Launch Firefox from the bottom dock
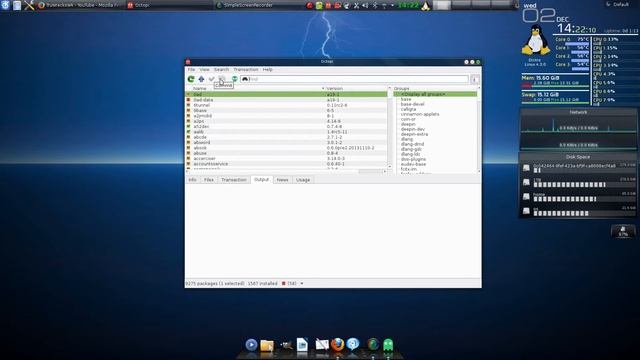 (x=337, y=345)
